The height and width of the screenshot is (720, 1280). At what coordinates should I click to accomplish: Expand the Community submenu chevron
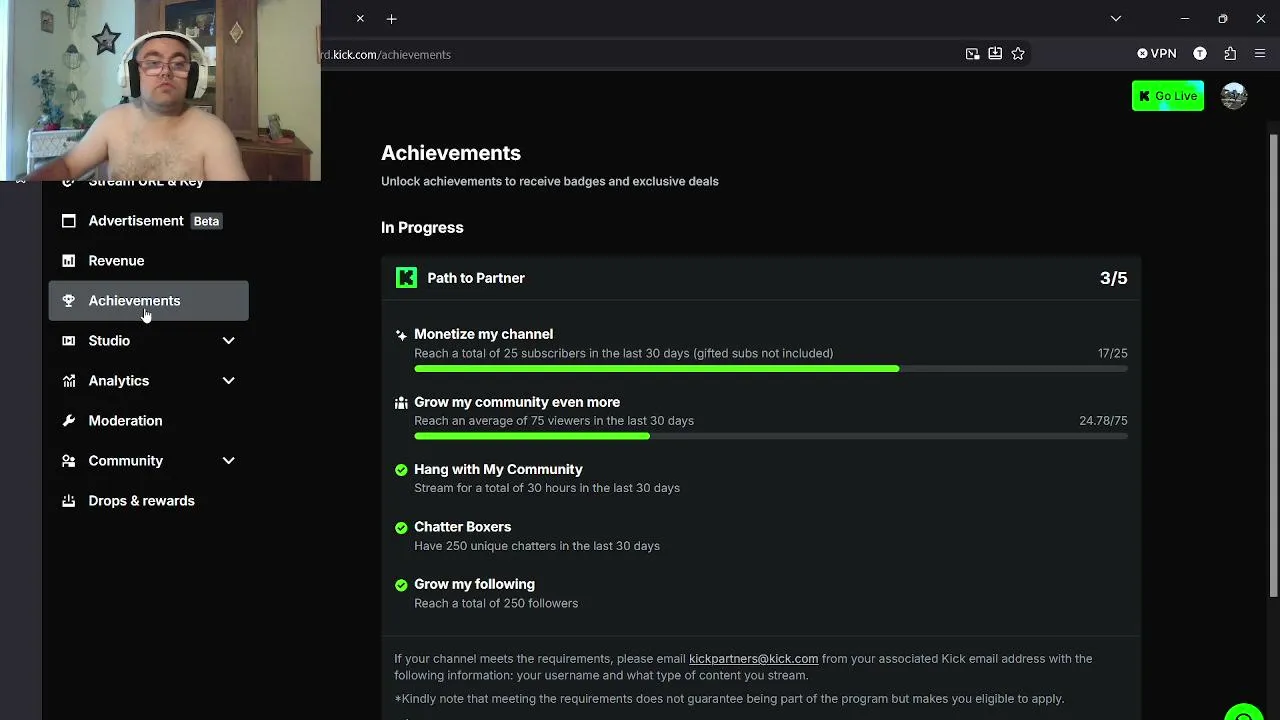(228, 461)
